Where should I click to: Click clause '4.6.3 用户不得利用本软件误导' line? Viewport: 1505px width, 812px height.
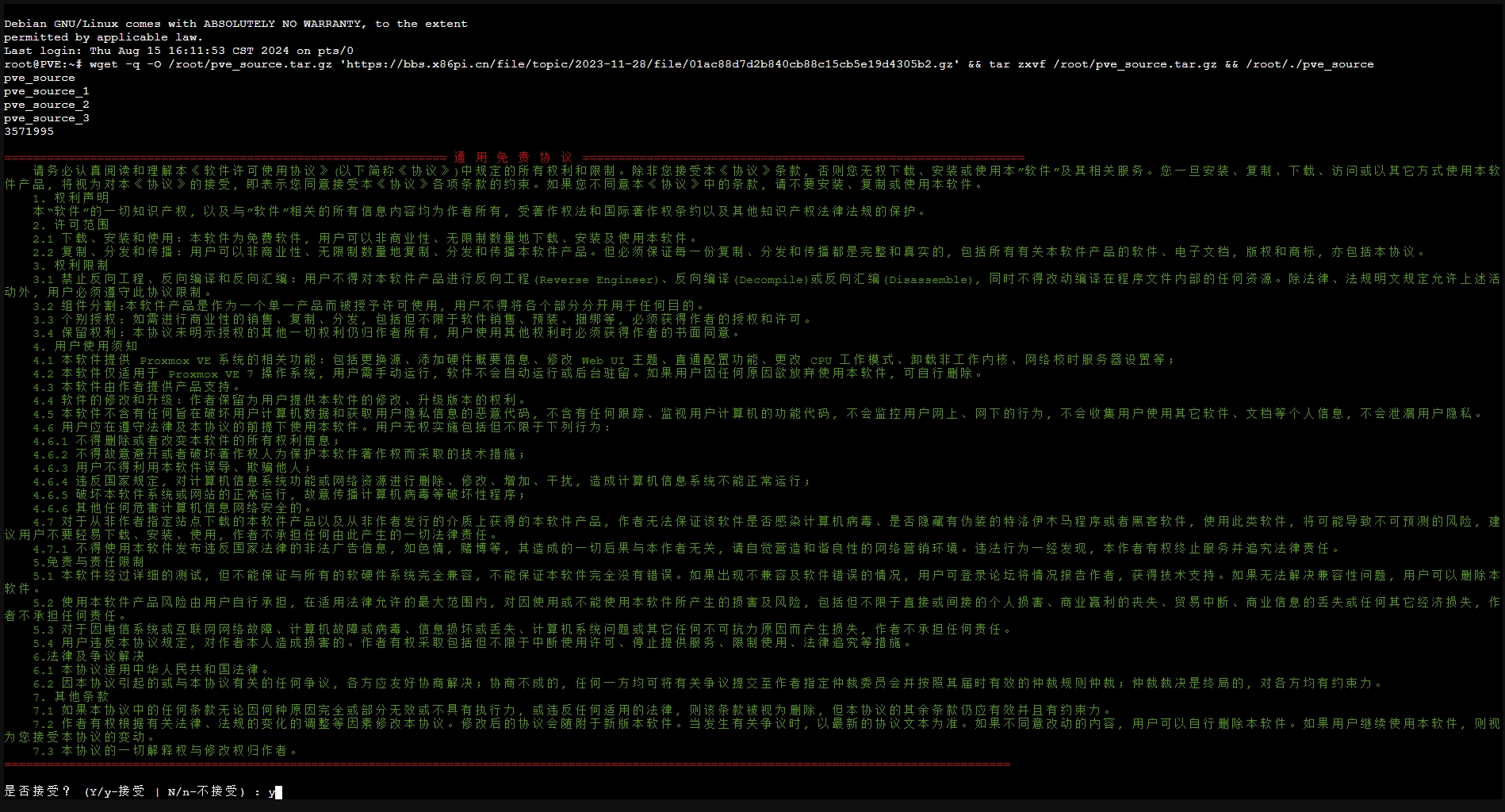point(173,468)
